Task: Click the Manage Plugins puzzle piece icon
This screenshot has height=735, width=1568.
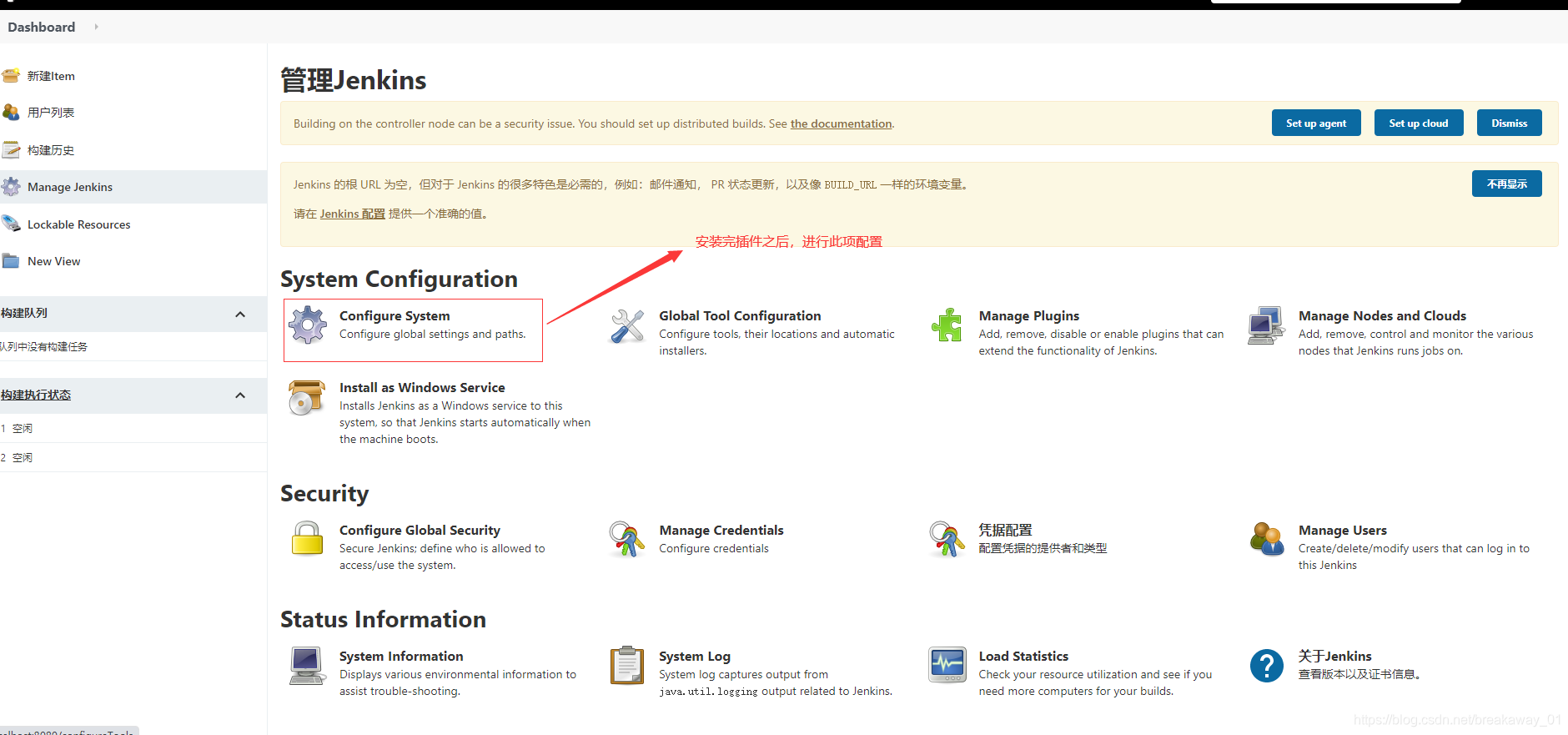Action: coord(947,325)
